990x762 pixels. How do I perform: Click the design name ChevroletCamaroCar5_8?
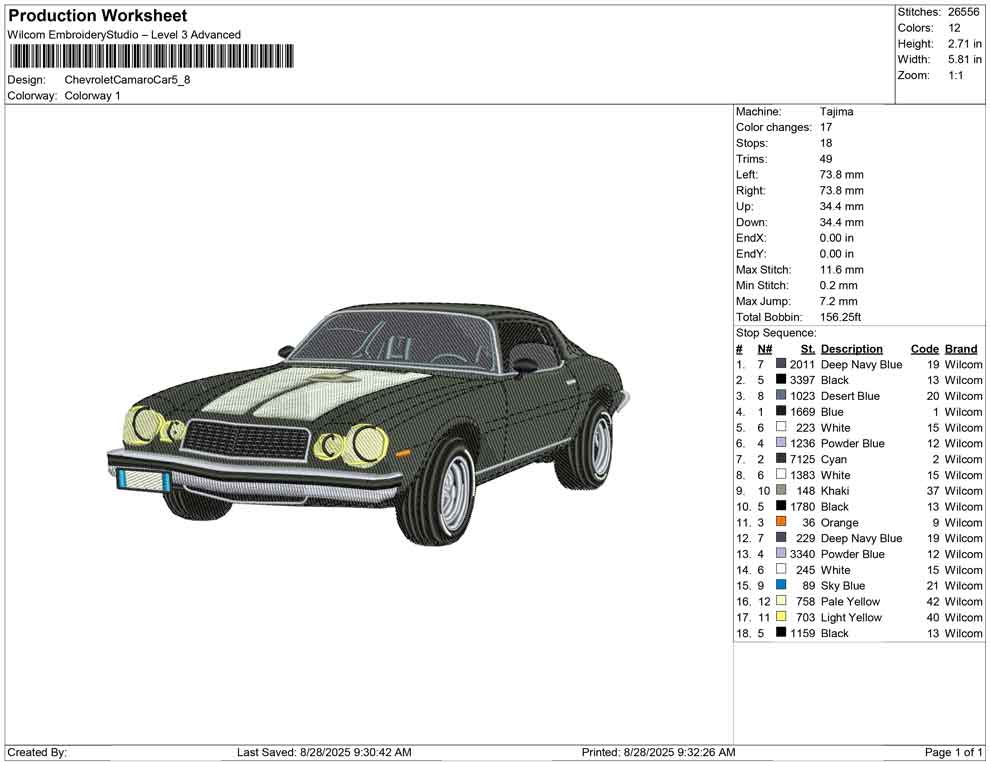(x=127, y=80)
